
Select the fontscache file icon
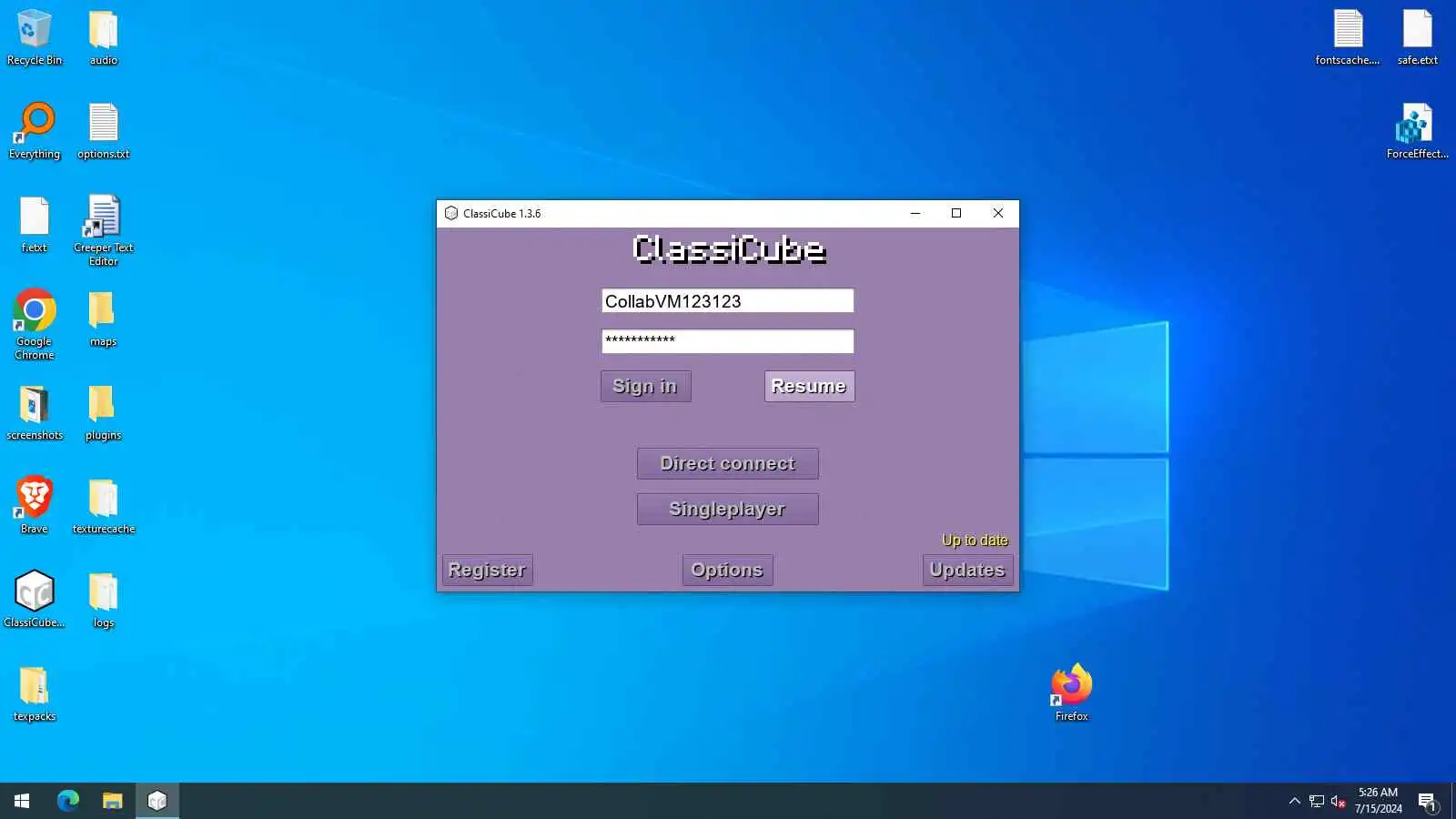point(1348,37)
